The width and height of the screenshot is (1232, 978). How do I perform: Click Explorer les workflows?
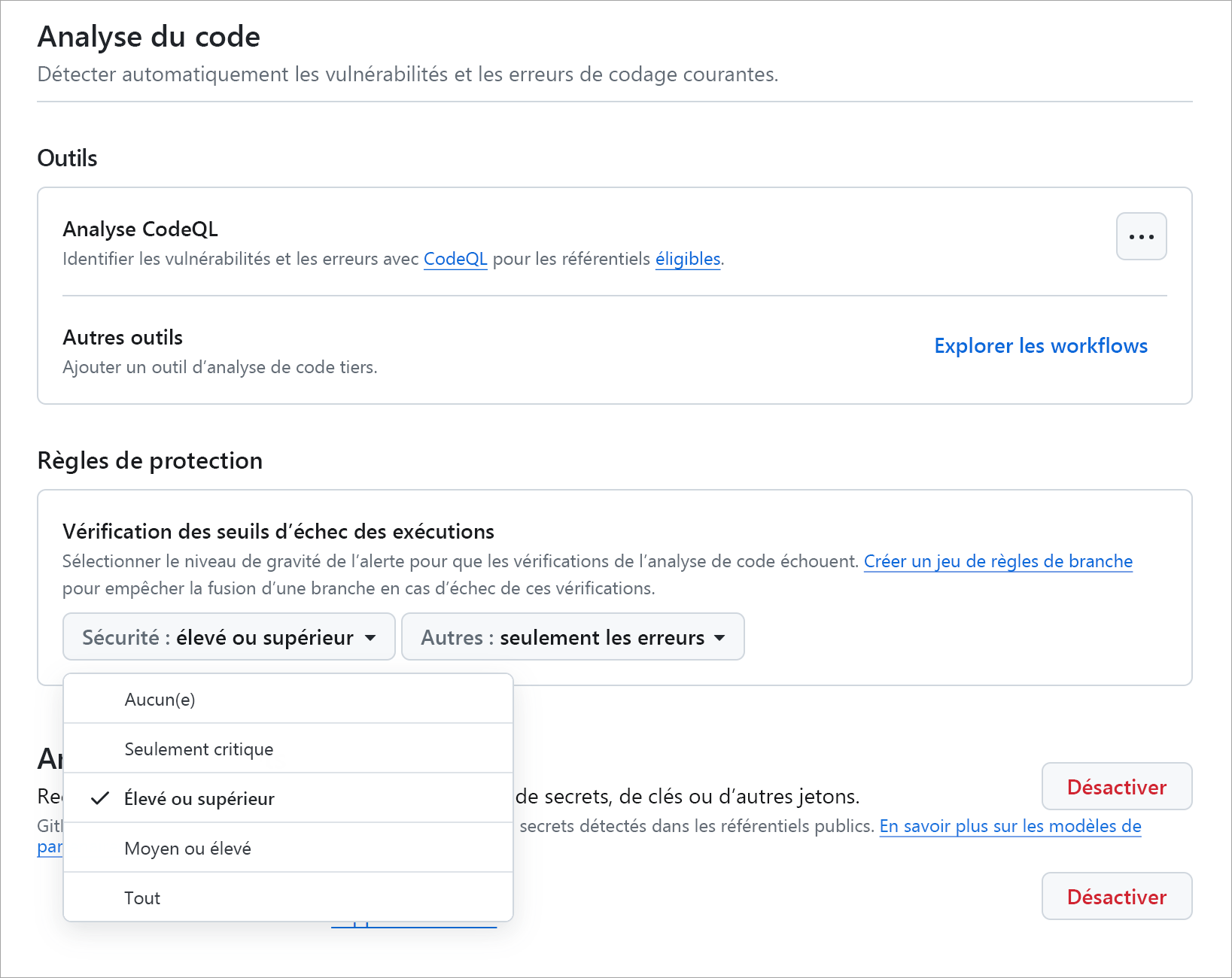click(x=1040, y=346)
